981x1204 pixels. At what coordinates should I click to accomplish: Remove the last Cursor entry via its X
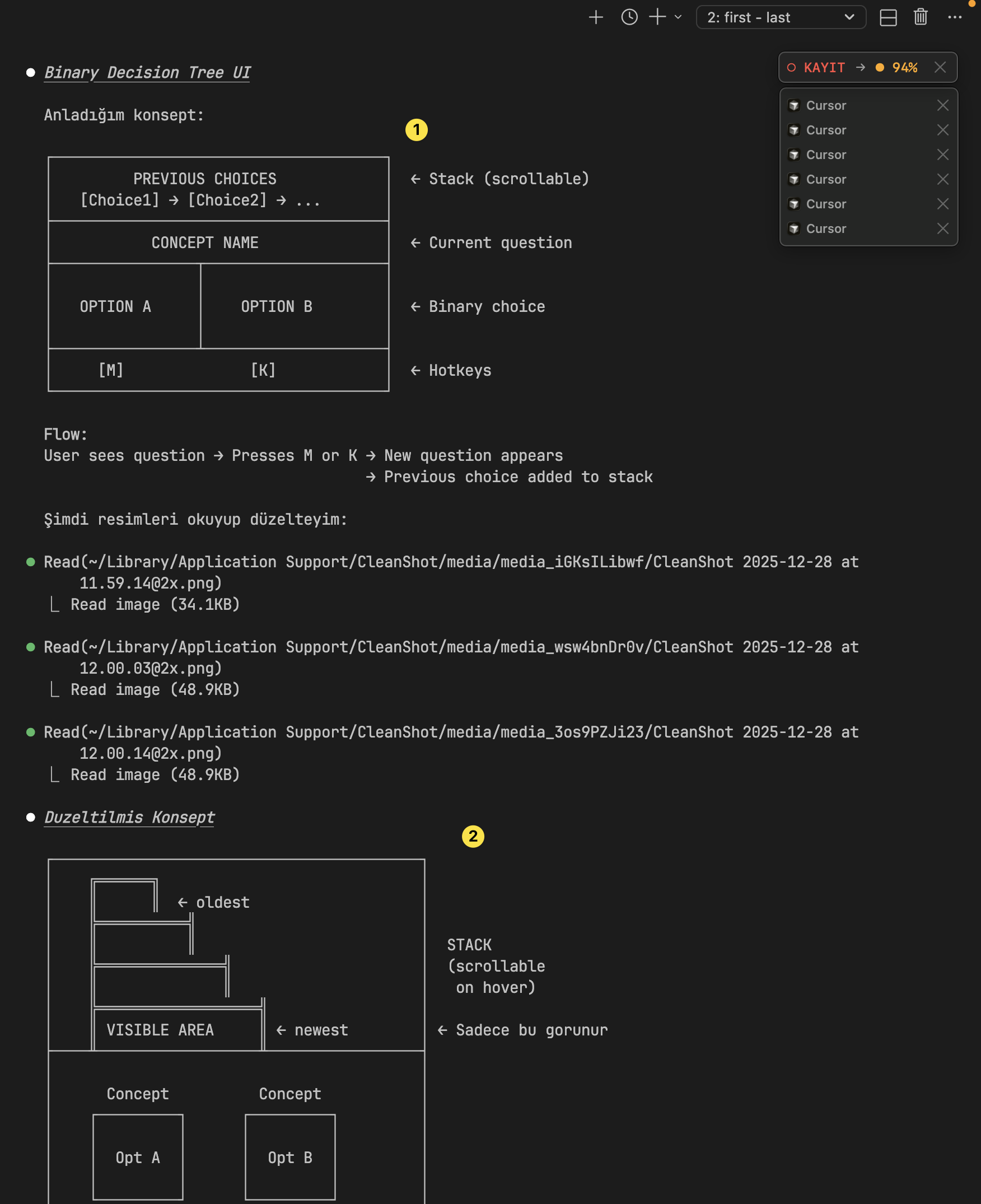pos(942,228)
